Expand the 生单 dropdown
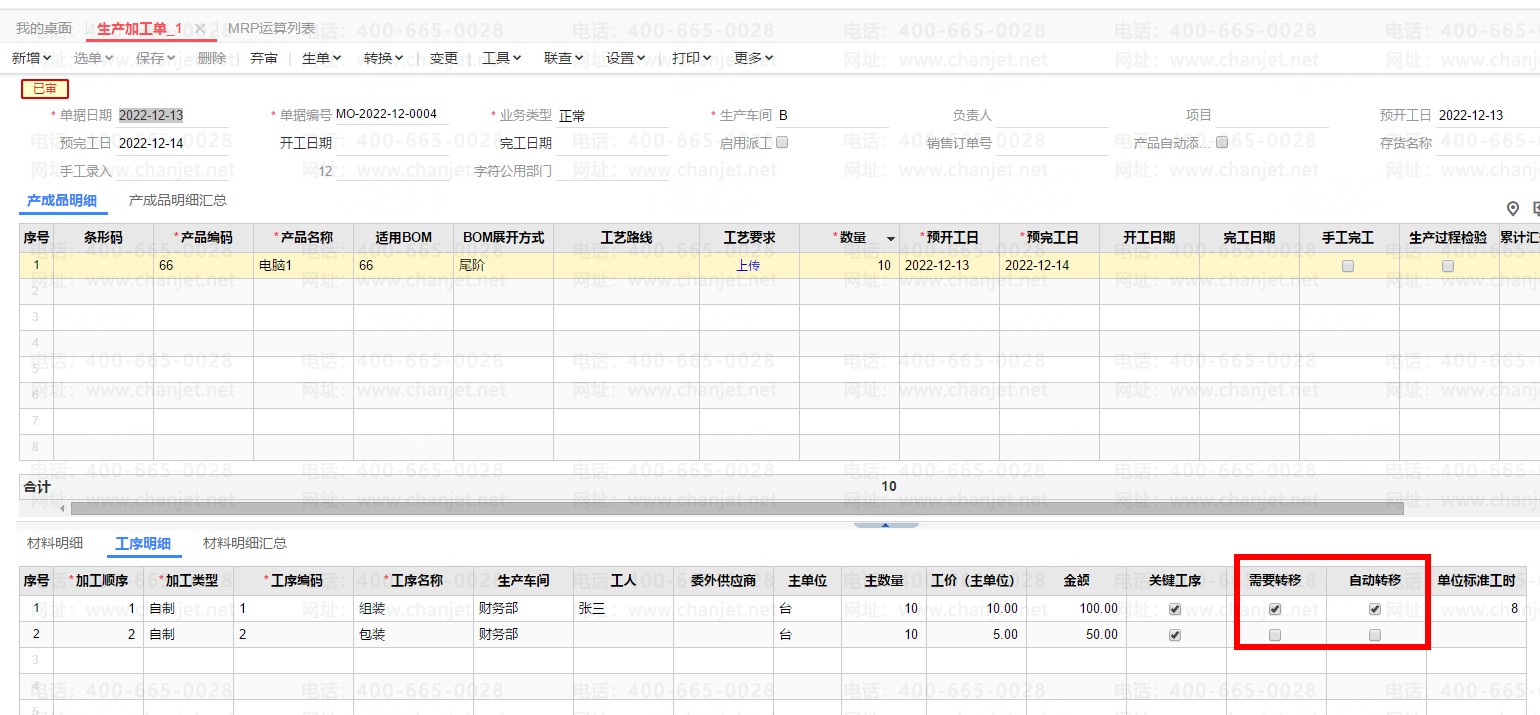 click(321, 58)
